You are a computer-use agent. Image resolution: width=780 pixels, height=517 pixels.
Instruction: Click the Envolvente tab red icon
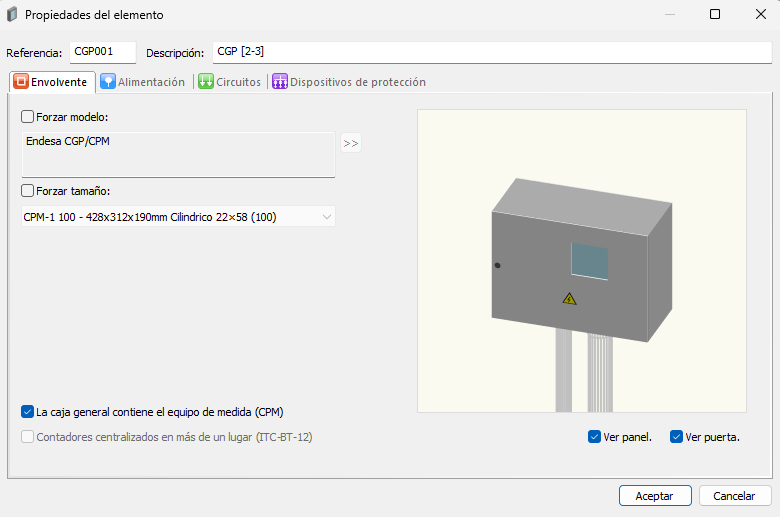[21, 82]
